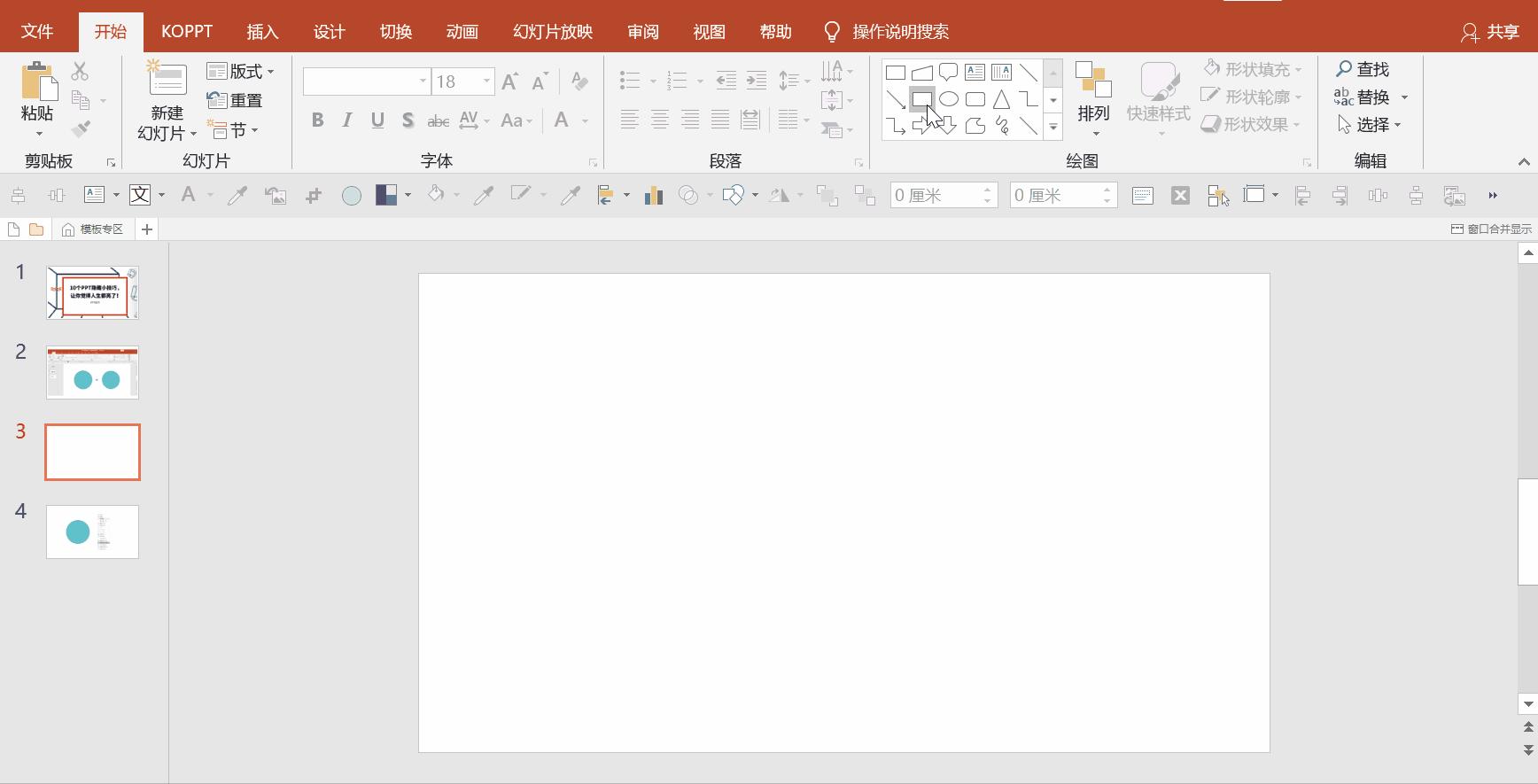Click the New Slide (新建幻灯片) icon

point(167,80)
